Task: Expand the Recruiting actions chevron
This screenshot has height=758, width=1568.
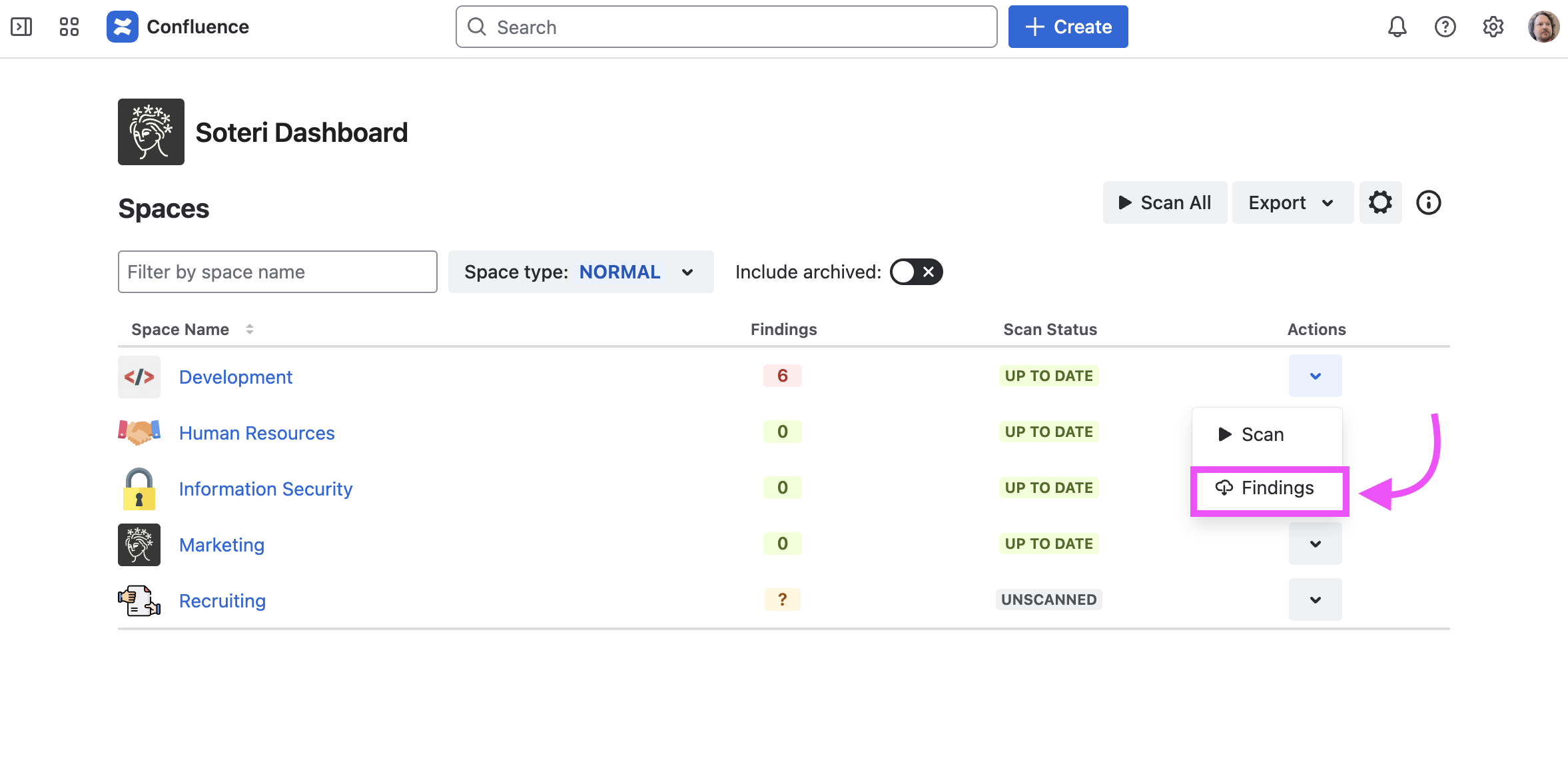Action: pyautogui.click(x=1315, y=599)
